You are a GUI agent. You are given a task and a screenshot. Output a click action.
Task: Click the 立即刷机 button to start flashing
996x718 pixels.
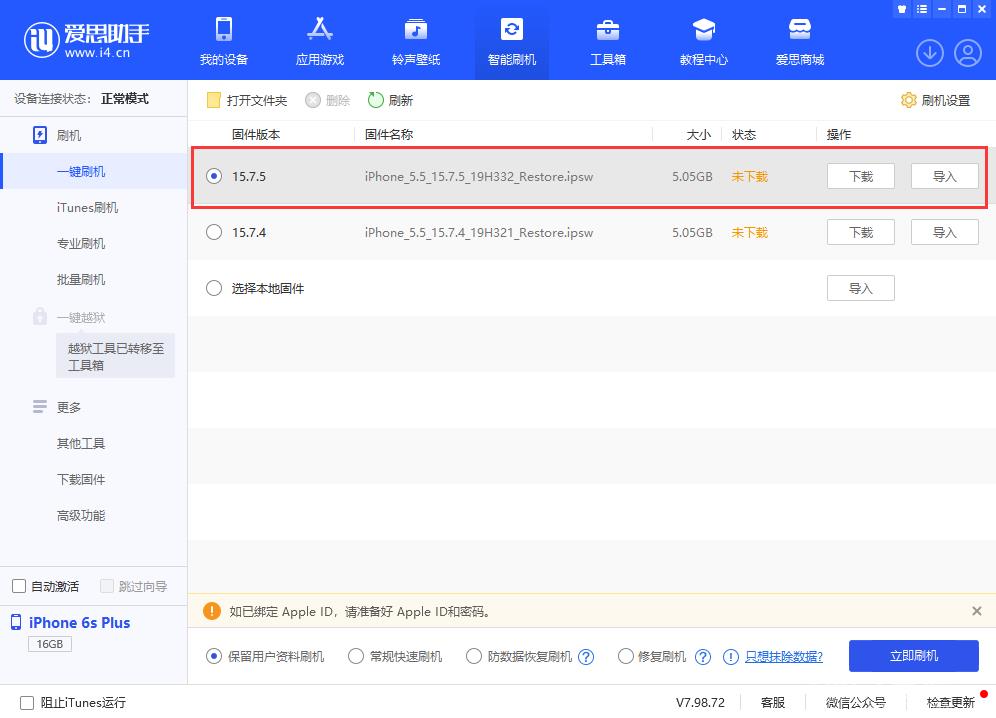point(913,656)
